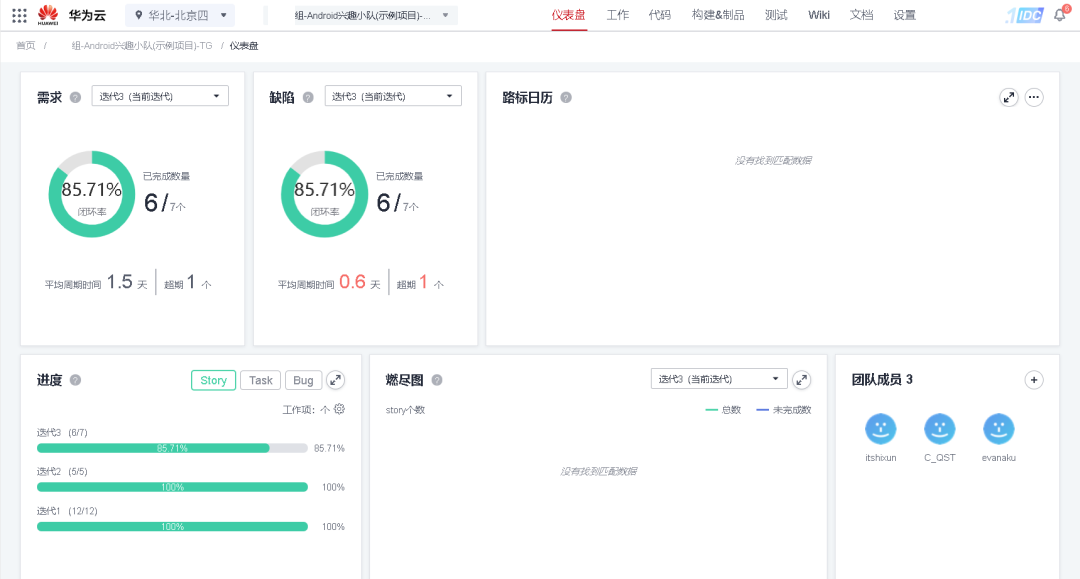The width and height of the screenshot is (1080, 579).
Task: Click help icon next to 缺陷
Action: pos(309,97)
